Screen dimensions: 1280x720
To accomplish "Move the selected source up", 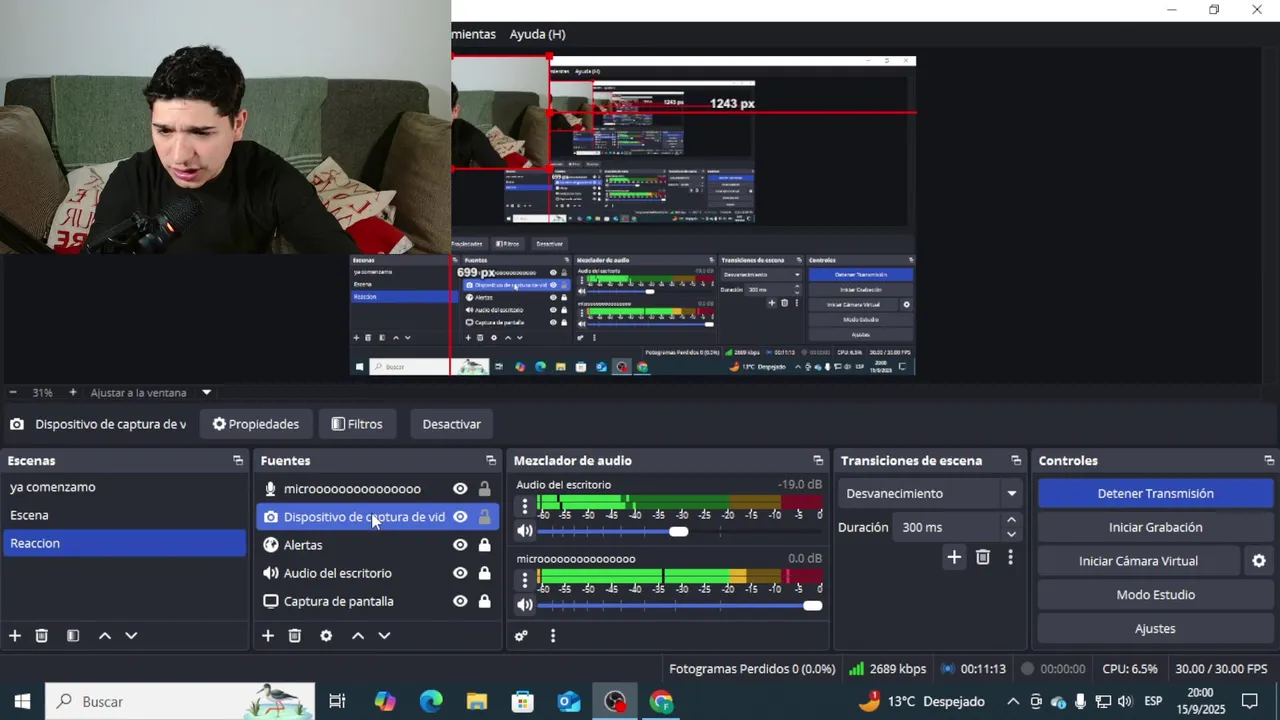I will click(357, 636).
